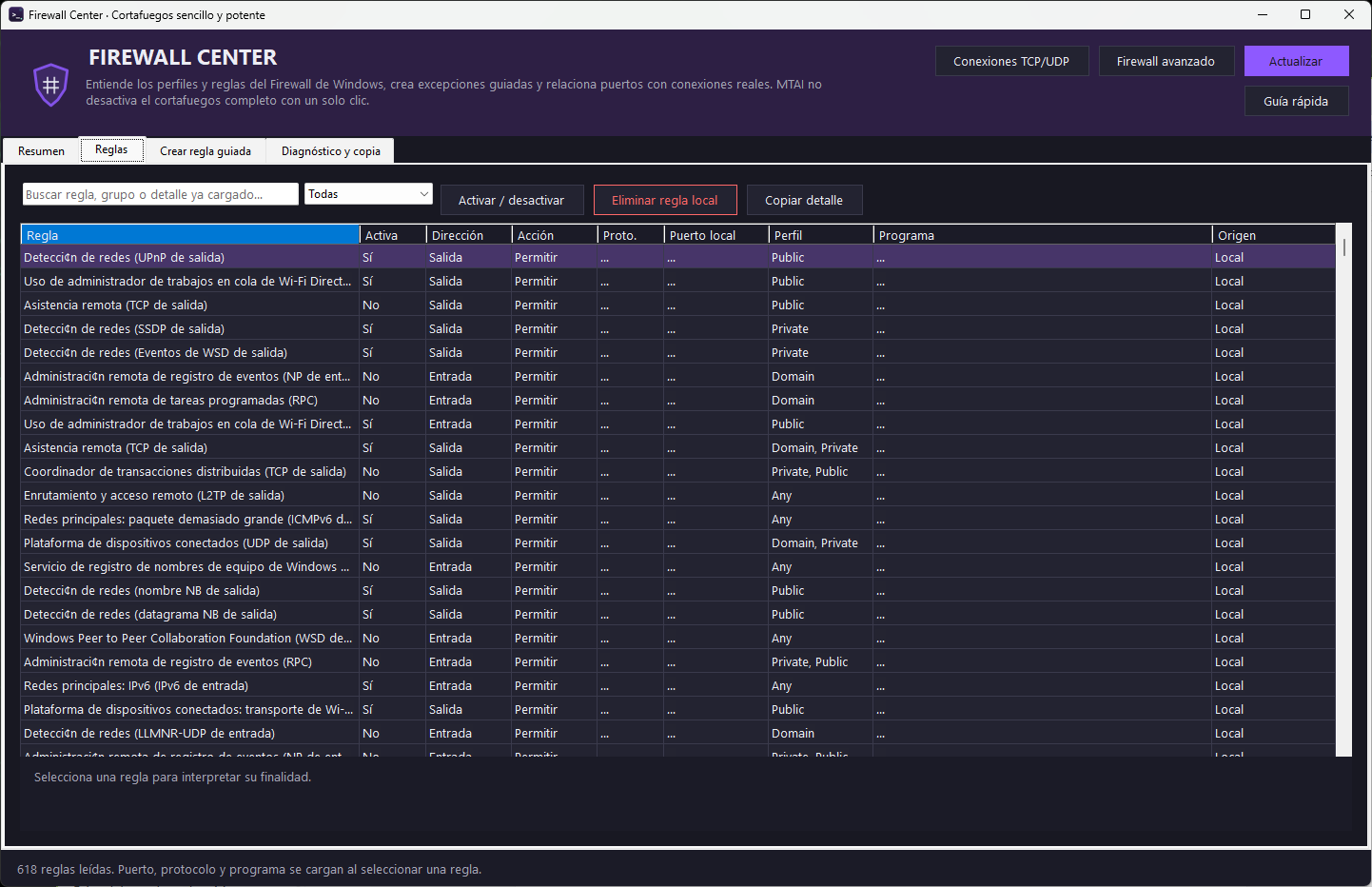Sort by the Activa column header
The image size is (1372, 887).
pyautogui.click(x=393, y=235)
